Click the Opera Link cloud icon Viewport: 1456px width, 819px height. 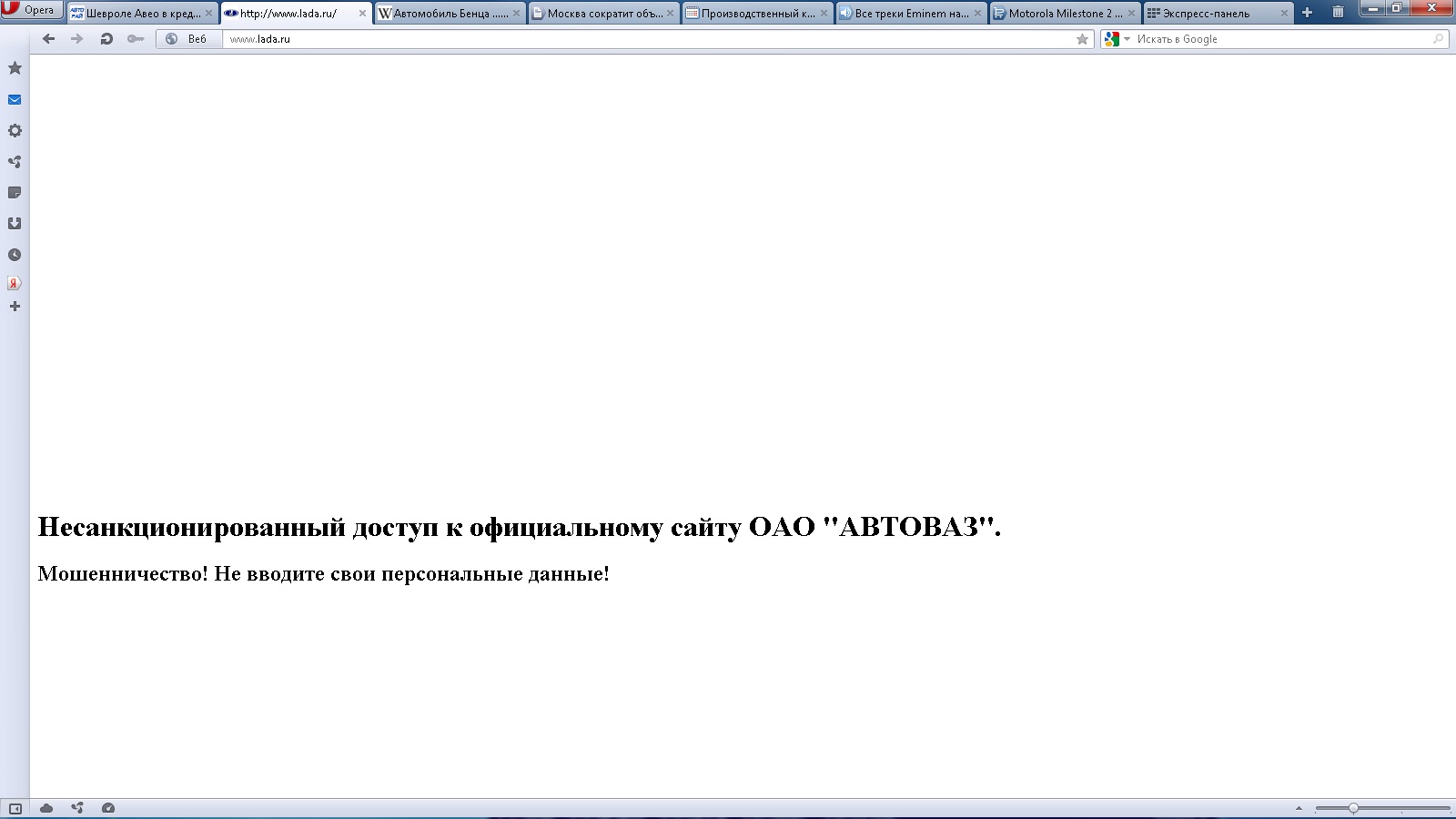[x=46, y=808]
